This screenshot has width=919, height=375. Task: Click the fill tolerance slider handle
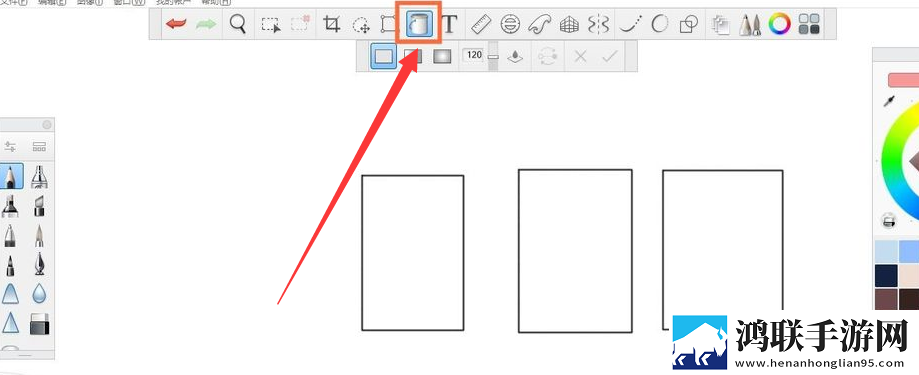493,57
